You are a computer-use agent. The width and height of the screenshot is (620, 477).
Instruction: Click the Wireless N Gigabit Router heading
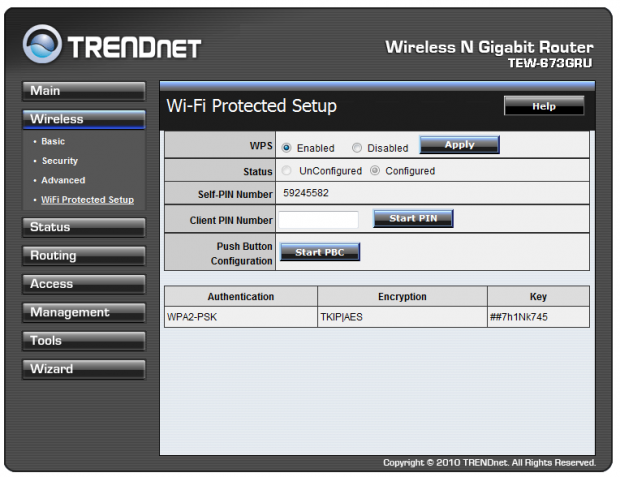(490, 47)
